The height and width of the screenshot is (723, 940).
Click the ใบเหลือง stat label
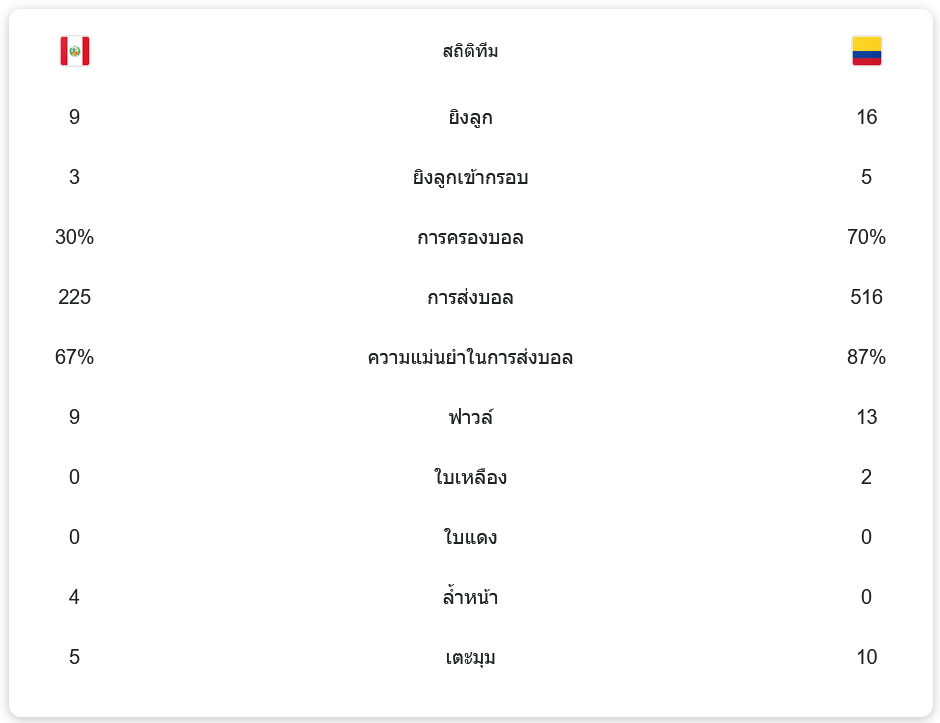(x=470, y=477)
